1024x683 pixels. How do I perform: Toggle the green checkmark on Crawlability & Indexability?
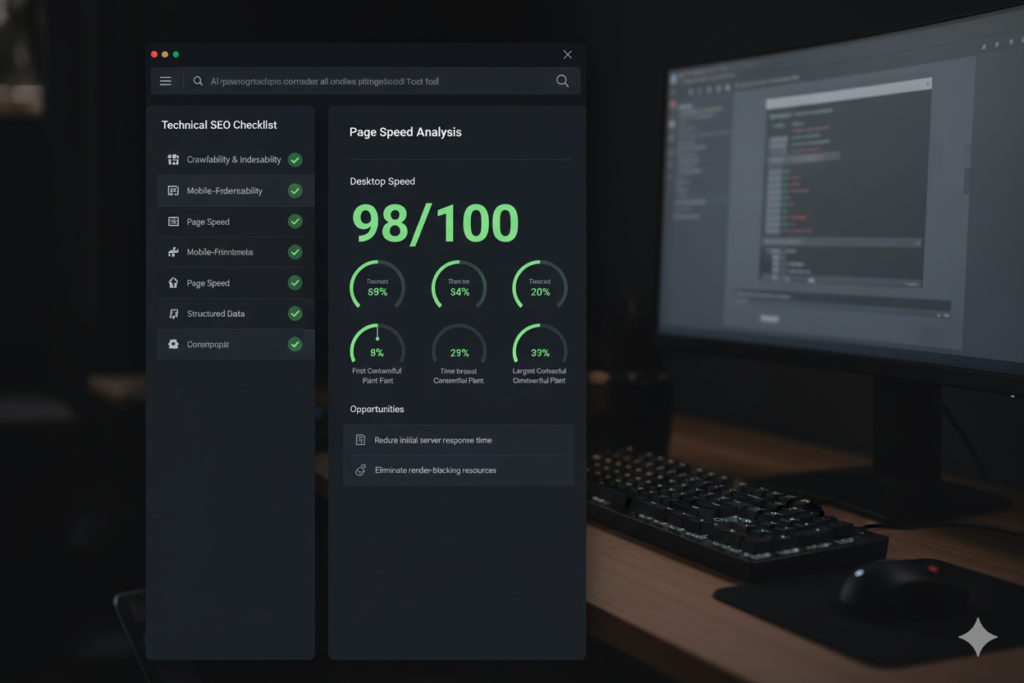coord(295,159)
